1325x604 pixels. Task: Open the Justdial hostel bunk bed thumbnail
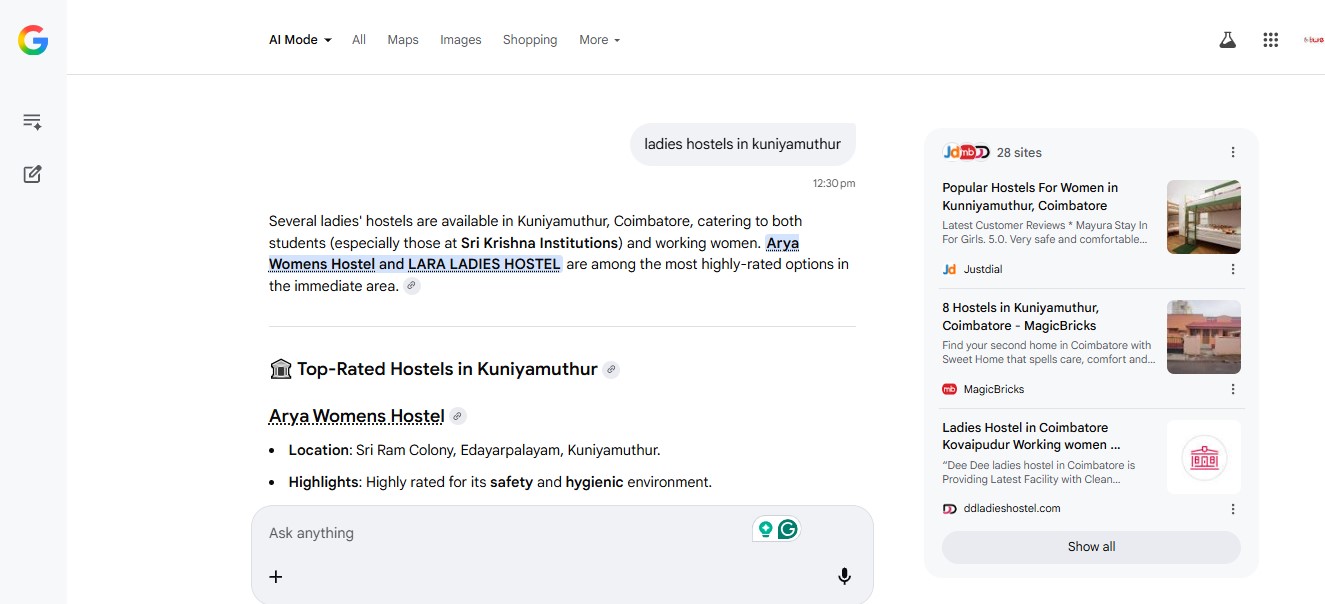[1204, 217]
